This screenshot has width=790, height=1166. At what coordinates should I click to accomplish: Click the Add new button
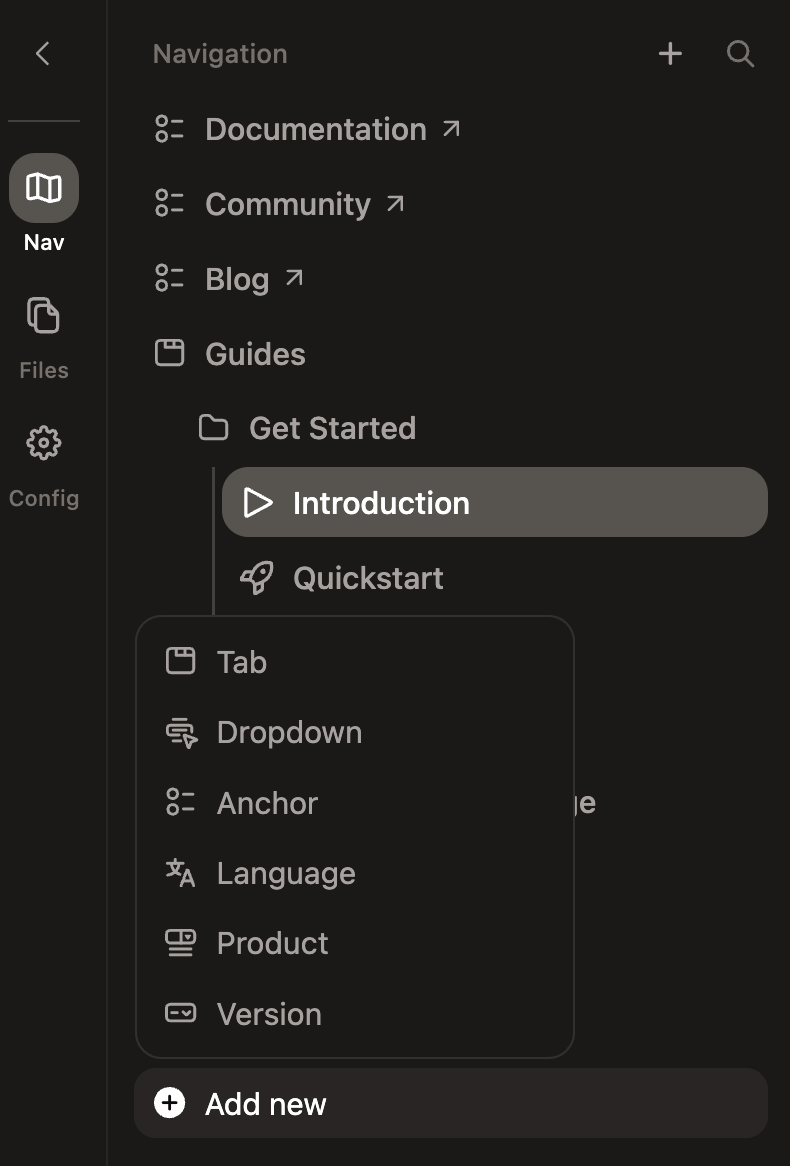click(265, 1103)
